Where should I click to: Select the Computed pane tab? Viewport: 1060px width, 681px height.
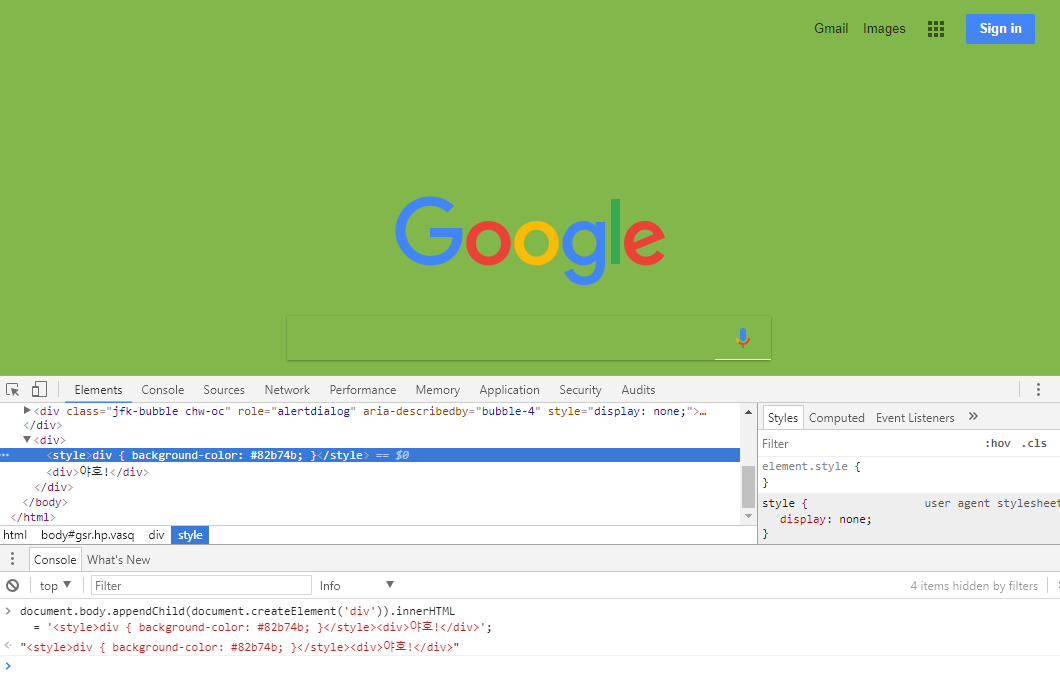pyautogui.click(x=837, y=418)
